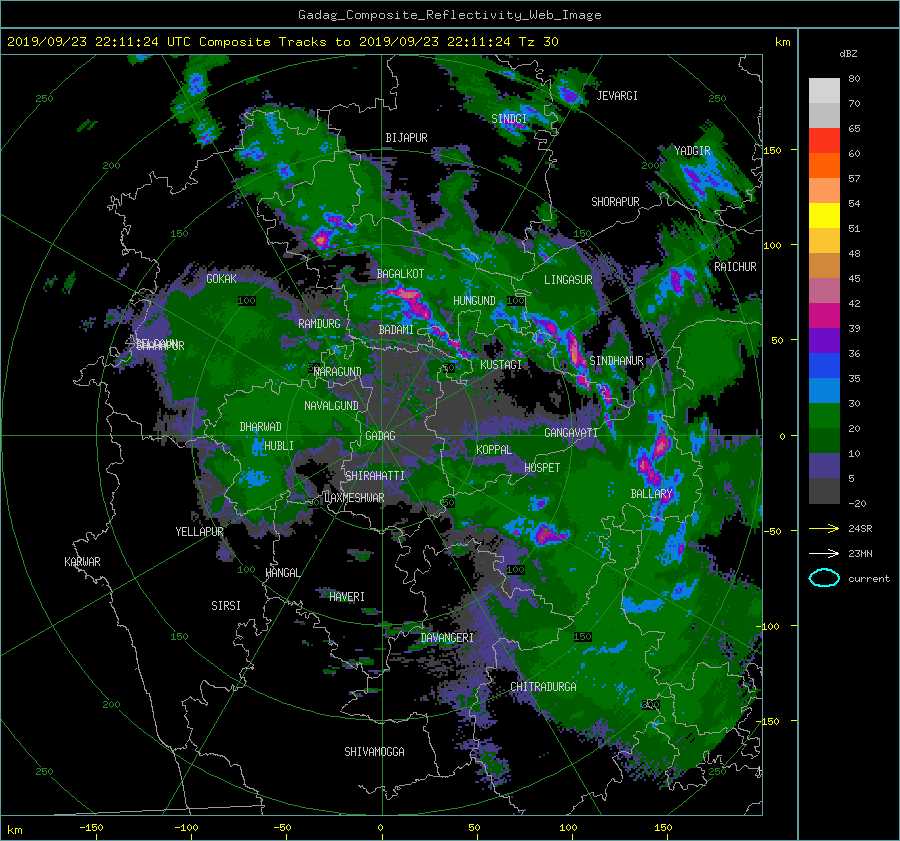Click the JEVARGI city label

[617, 96]
